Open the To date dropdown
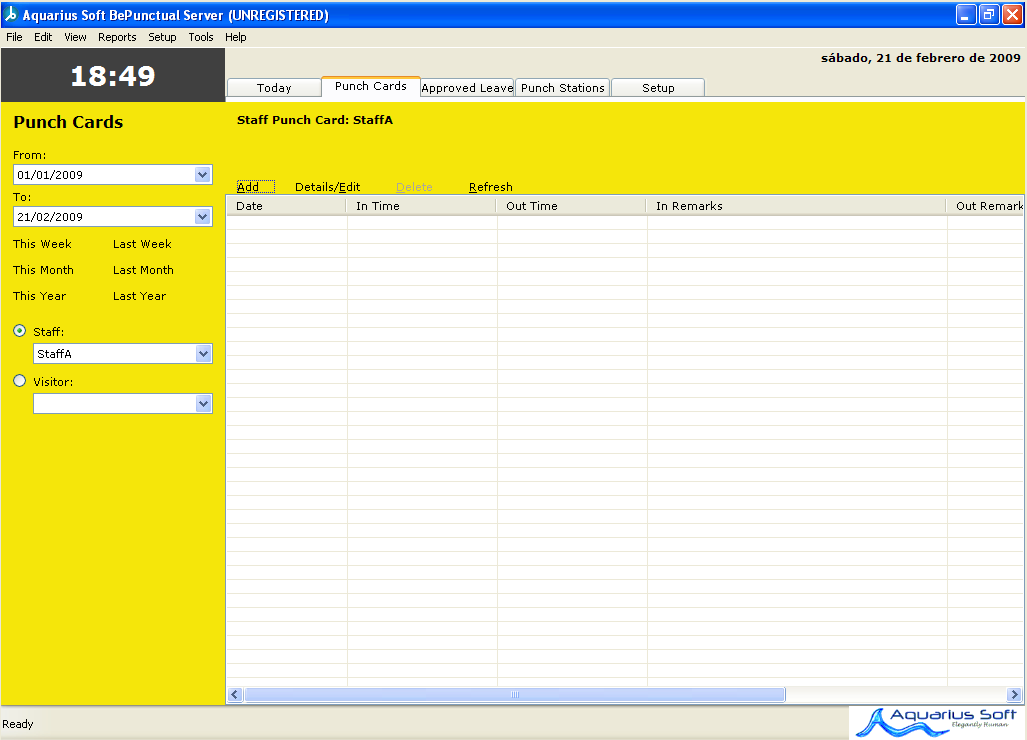This screenshot has width=1027, height=740. (202, 216)
